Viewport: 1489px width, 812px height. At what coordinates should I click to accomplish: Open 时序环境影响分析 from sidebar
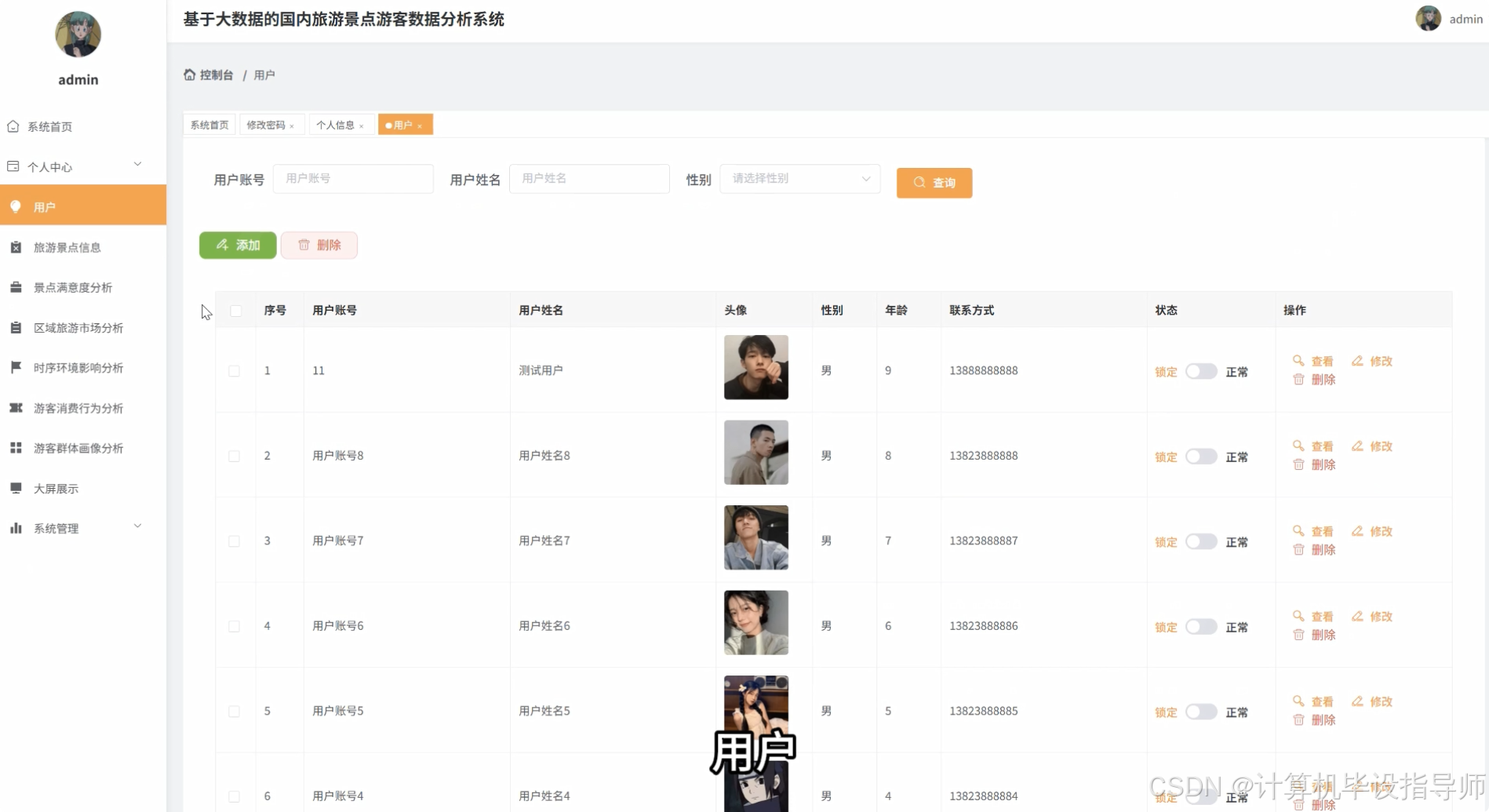[x=77, y=367]
